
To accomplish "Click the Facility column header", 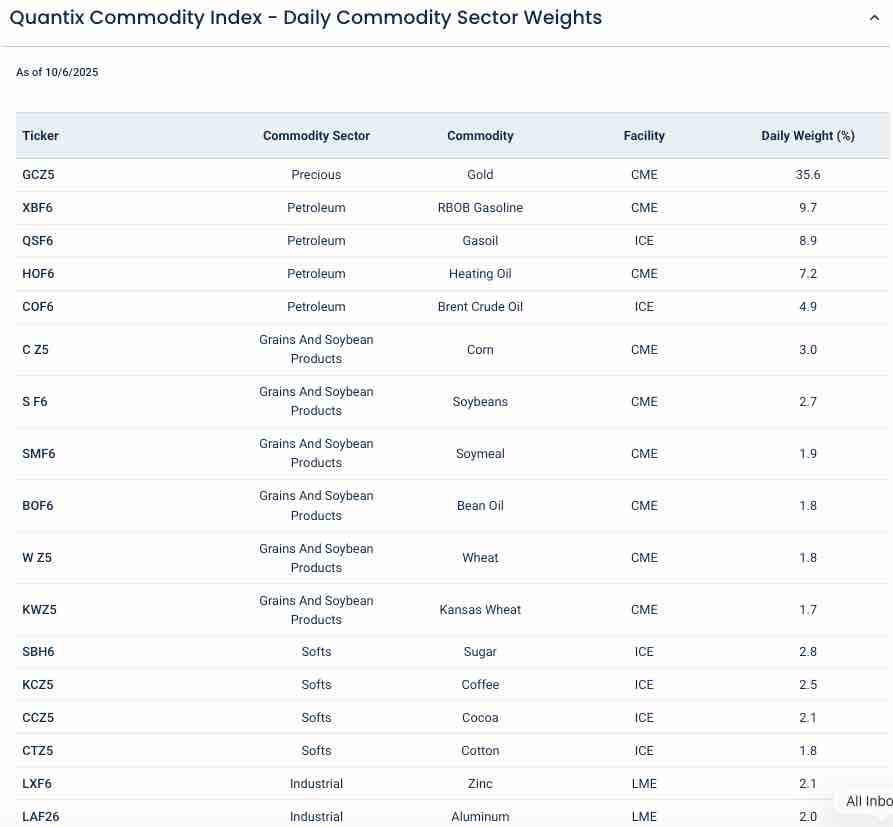I will (x=644, y=136).
